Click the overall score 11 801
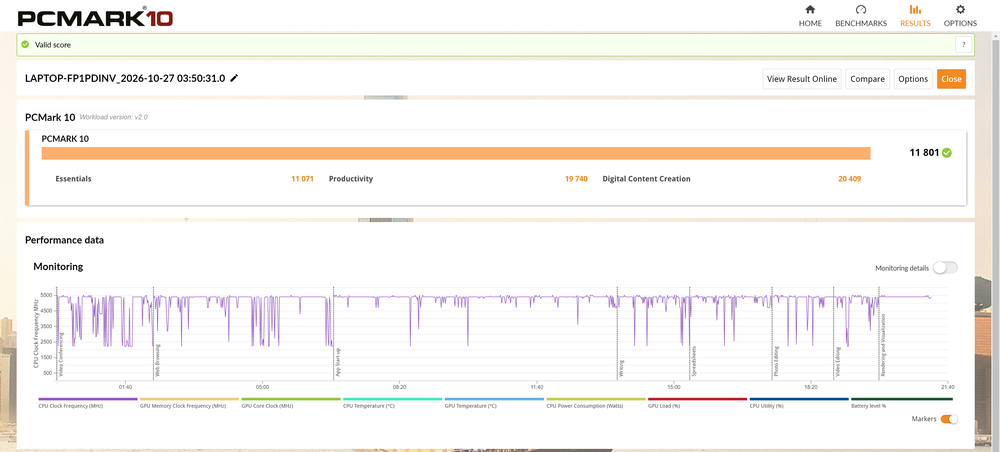1000x452 pixels. click(924, 153)
